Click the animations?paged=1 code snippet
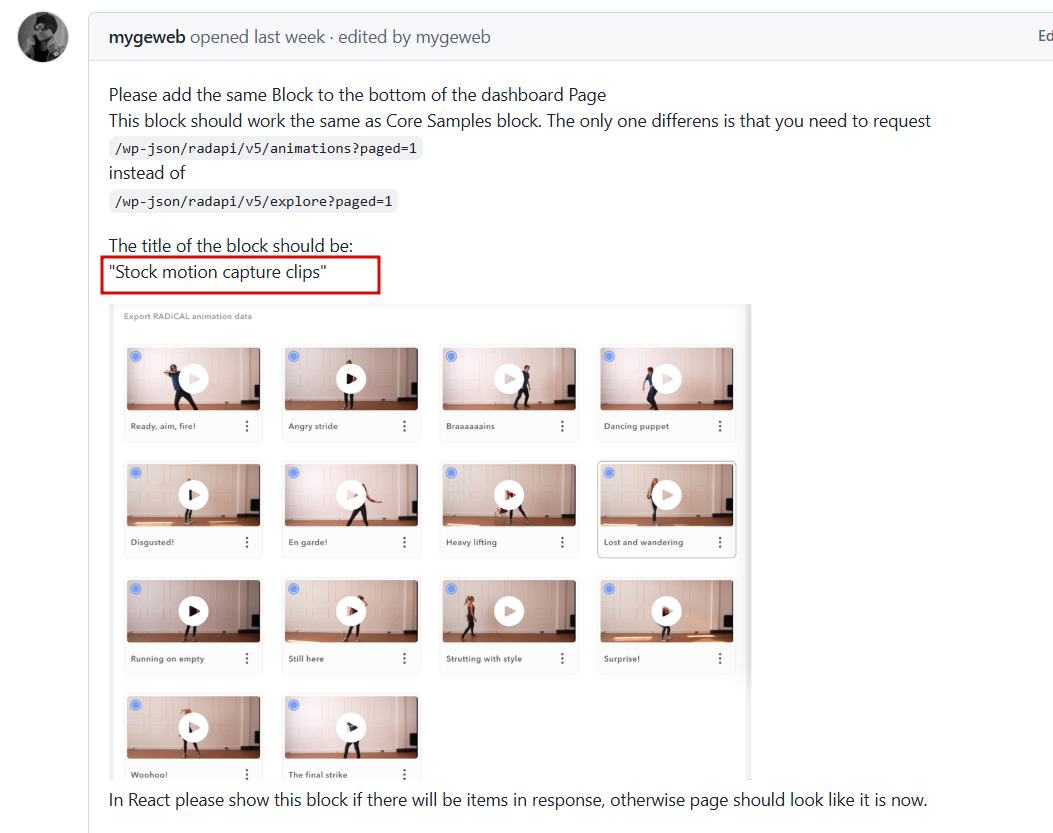Screen dimensions: 1053x833 pos(266,148)
